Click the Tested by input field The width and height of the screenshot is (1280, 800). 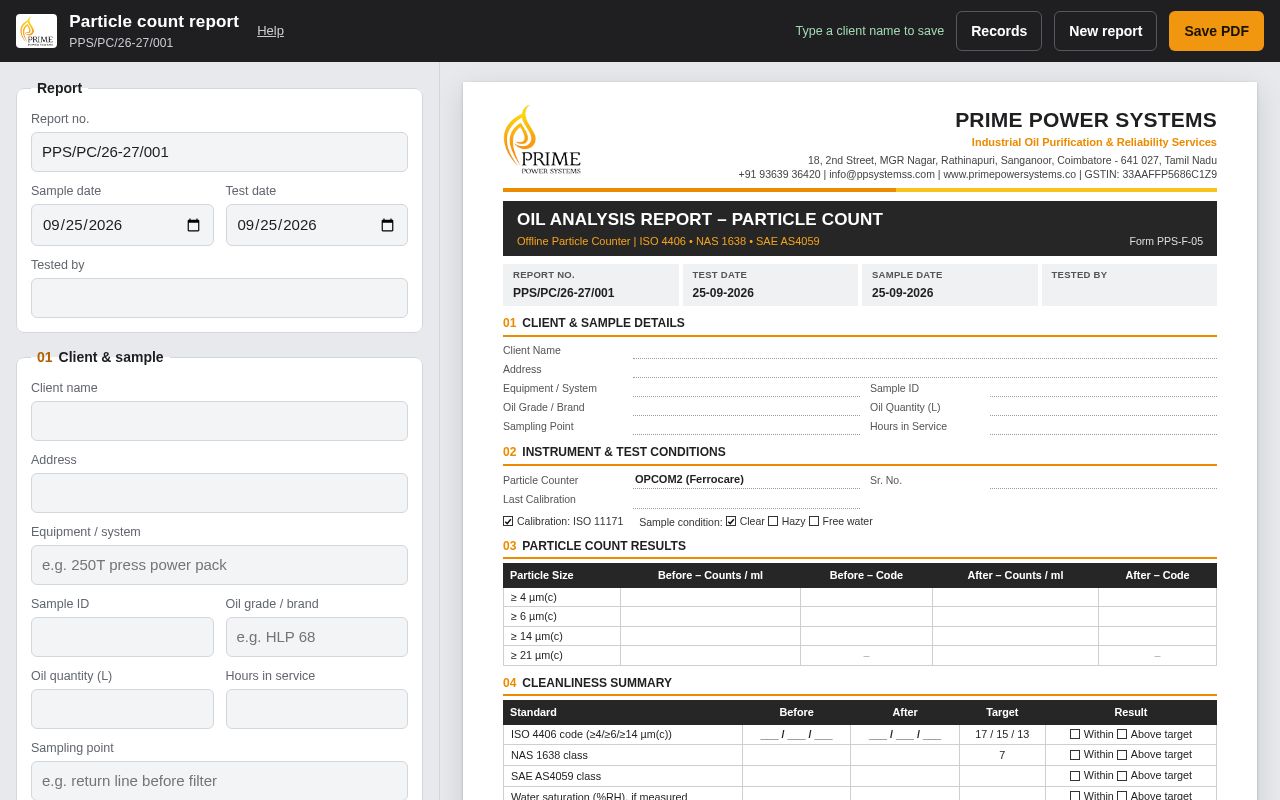[x=219, y=298]
